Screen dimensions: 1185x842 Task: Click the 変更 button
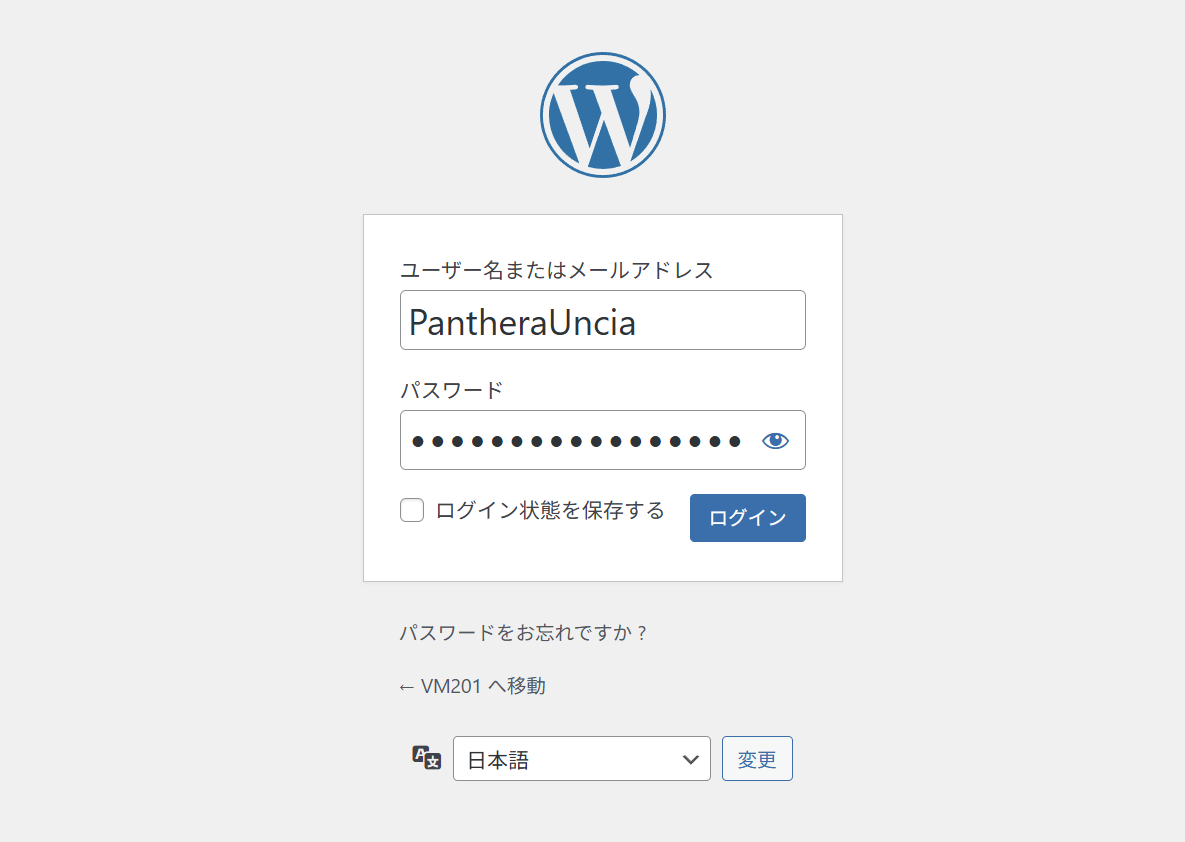(757, 759)
